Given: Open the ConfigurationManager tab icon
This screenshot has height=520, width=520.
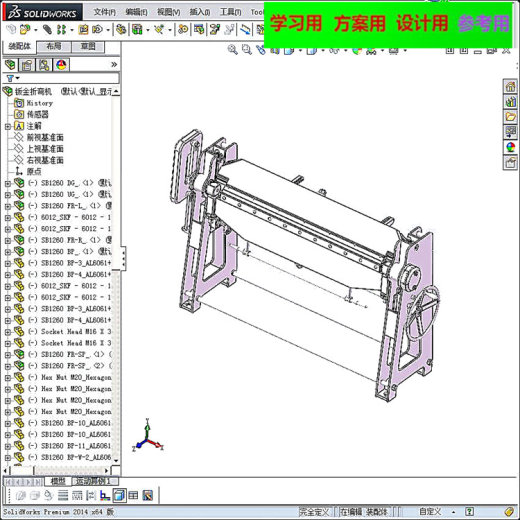Looking at the screenshot, I should tap(44, 65).
